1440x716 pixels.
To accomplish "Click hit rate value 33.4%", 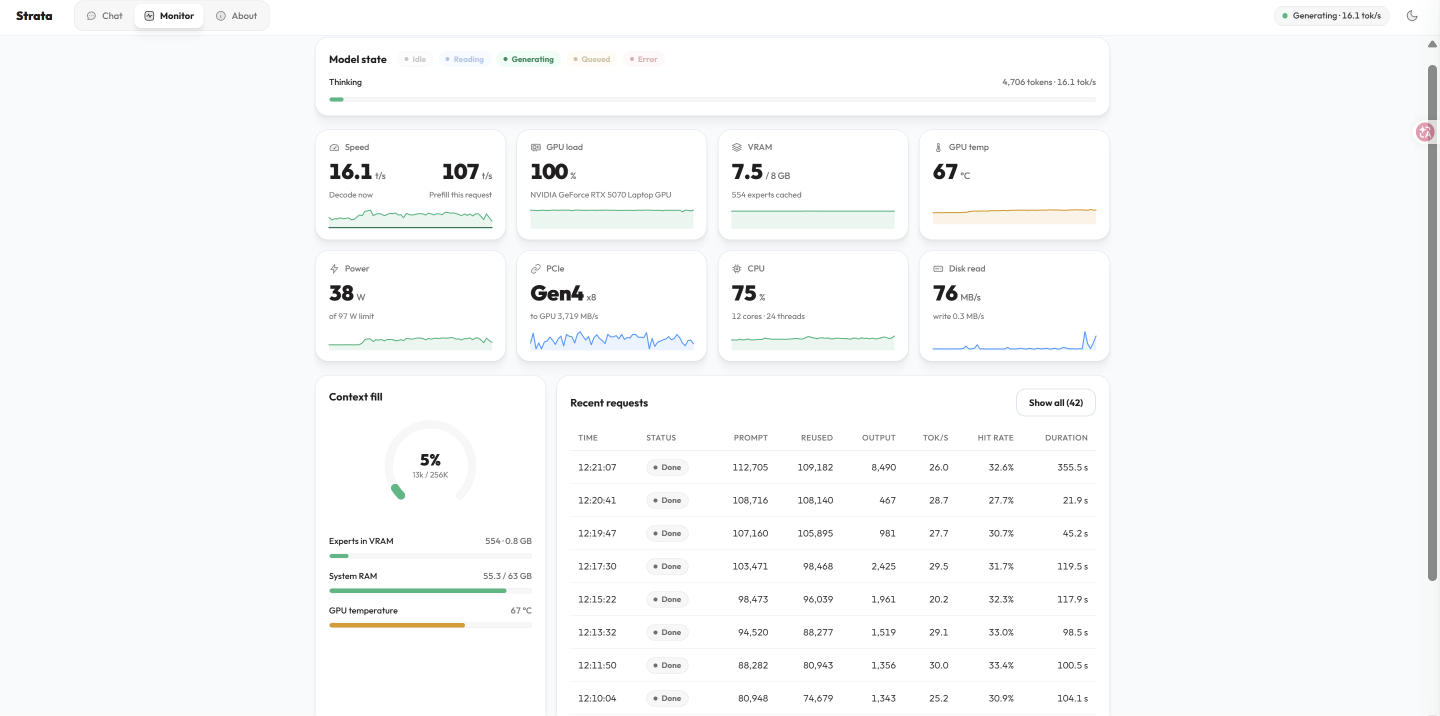I will [x=1001, y=665].
